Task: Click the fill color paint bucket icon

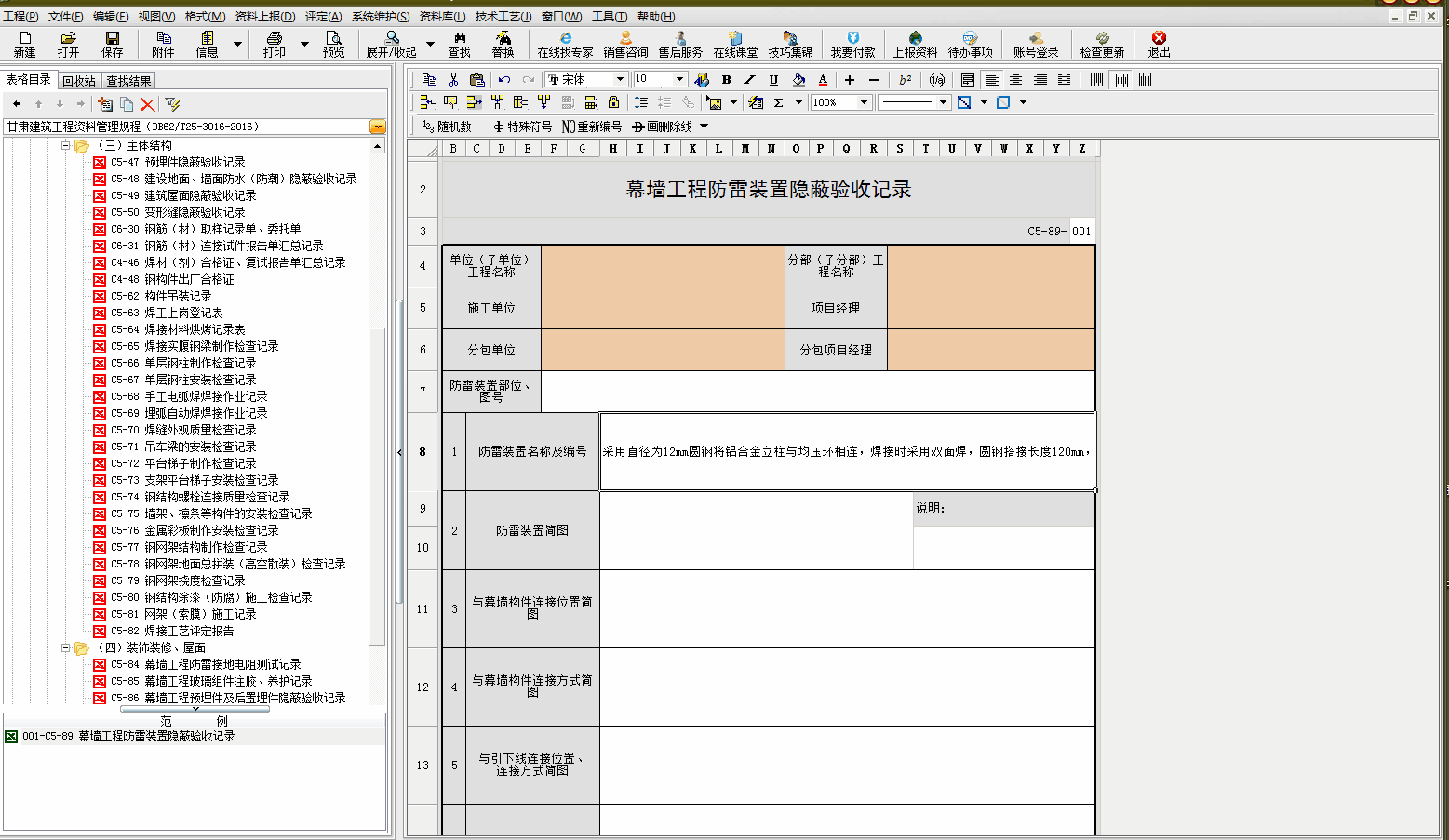Action: pos(798,80)
